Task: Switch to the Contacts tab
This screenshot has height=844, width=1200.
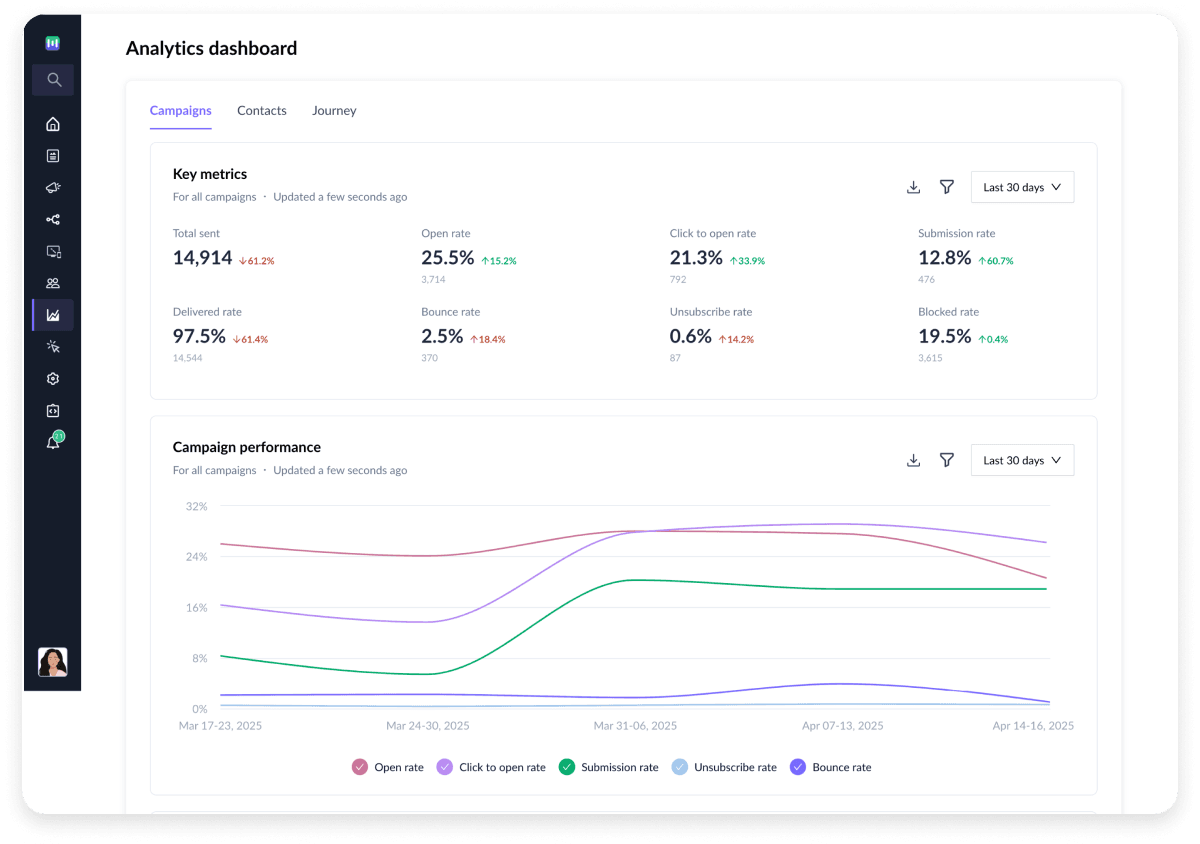Action: pyautogui.click(x=261, y=110)
